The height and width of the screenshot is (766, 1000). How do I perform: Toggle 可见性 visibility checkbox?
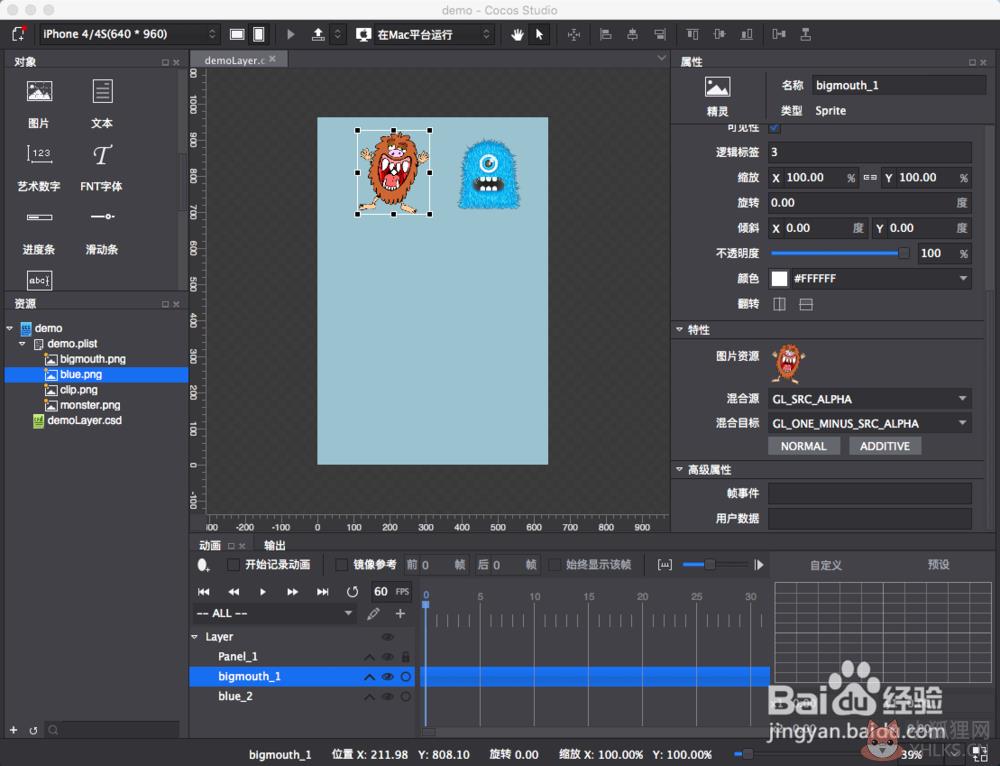[x=775, y=128]
